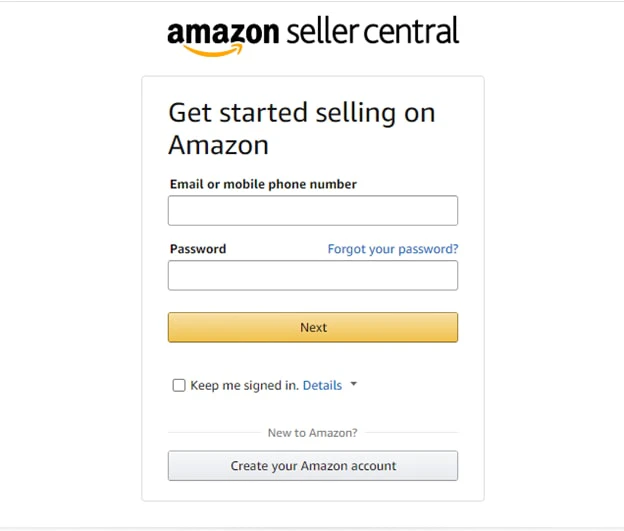624x531 pixels.
Task: Focus the Email or mobile phone number field
Action: click(x=313, y=211)
